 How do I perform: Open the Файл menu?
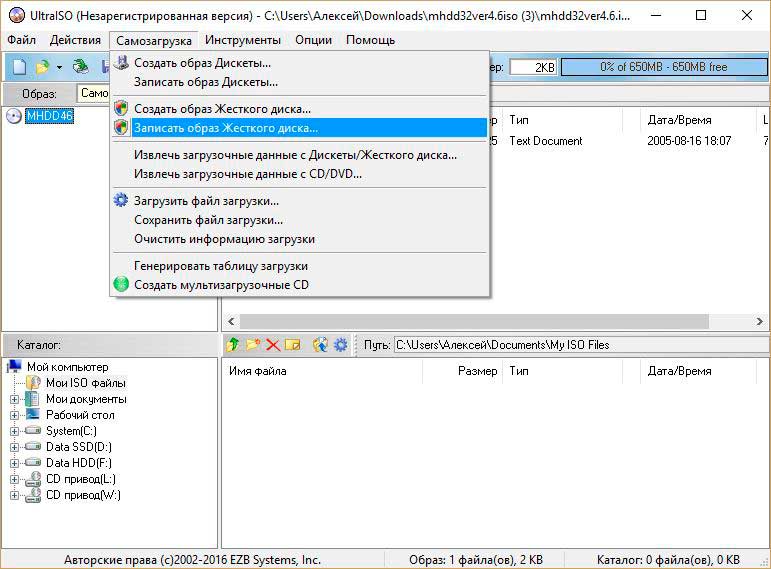point(21,40)
